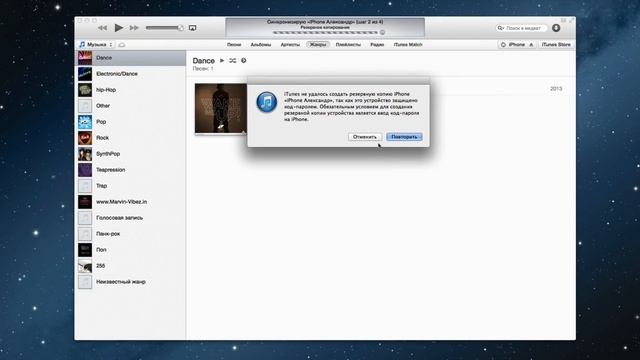This screenshot has width=640, height=360.
Task: Click the 2013 year label
Action: click(556, 89)
